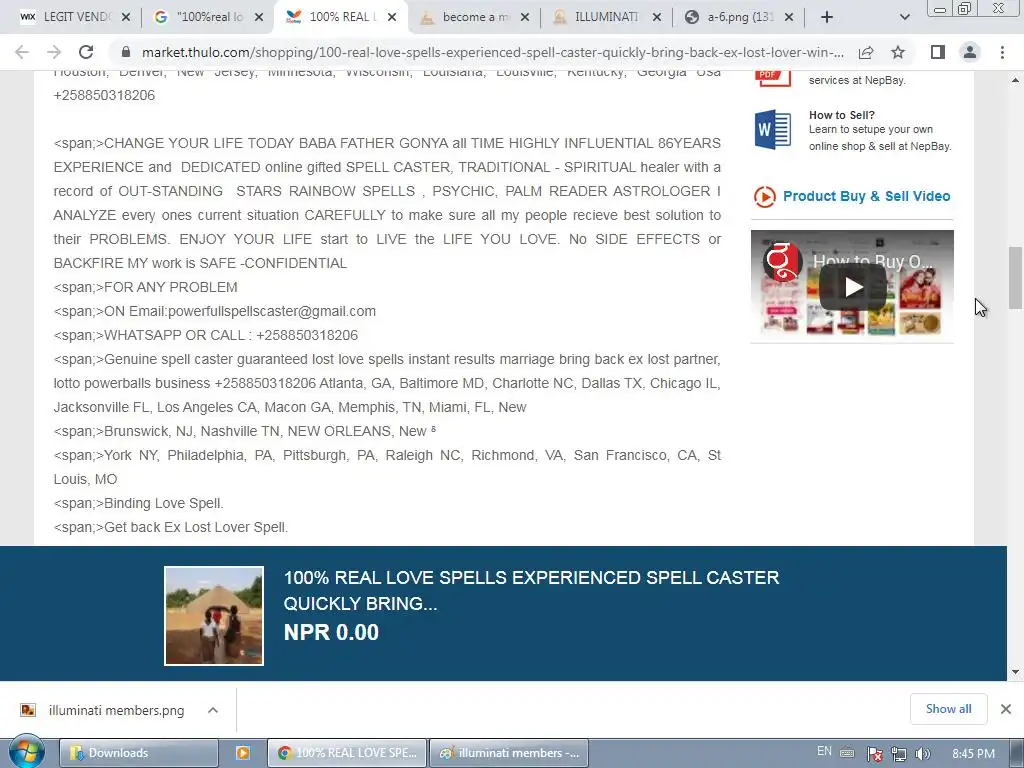Bookmark this page with the star icon
The width and height of the screenshot is (1024, 768).
coord(898,52)
